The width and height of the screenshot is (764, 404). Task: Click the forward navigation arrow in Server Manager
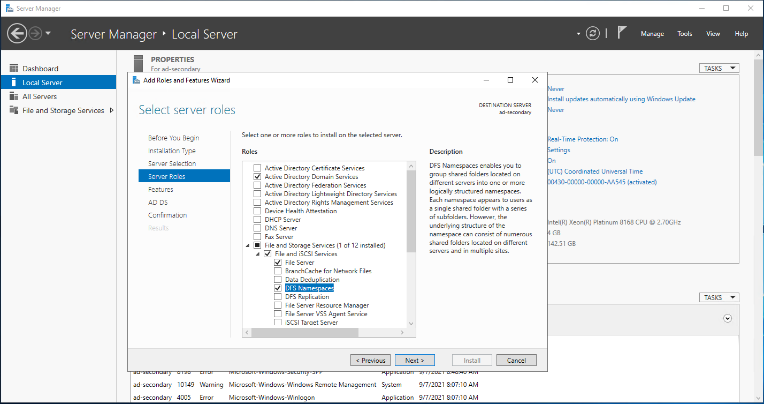pyautogui.click(x=35, y=34)
